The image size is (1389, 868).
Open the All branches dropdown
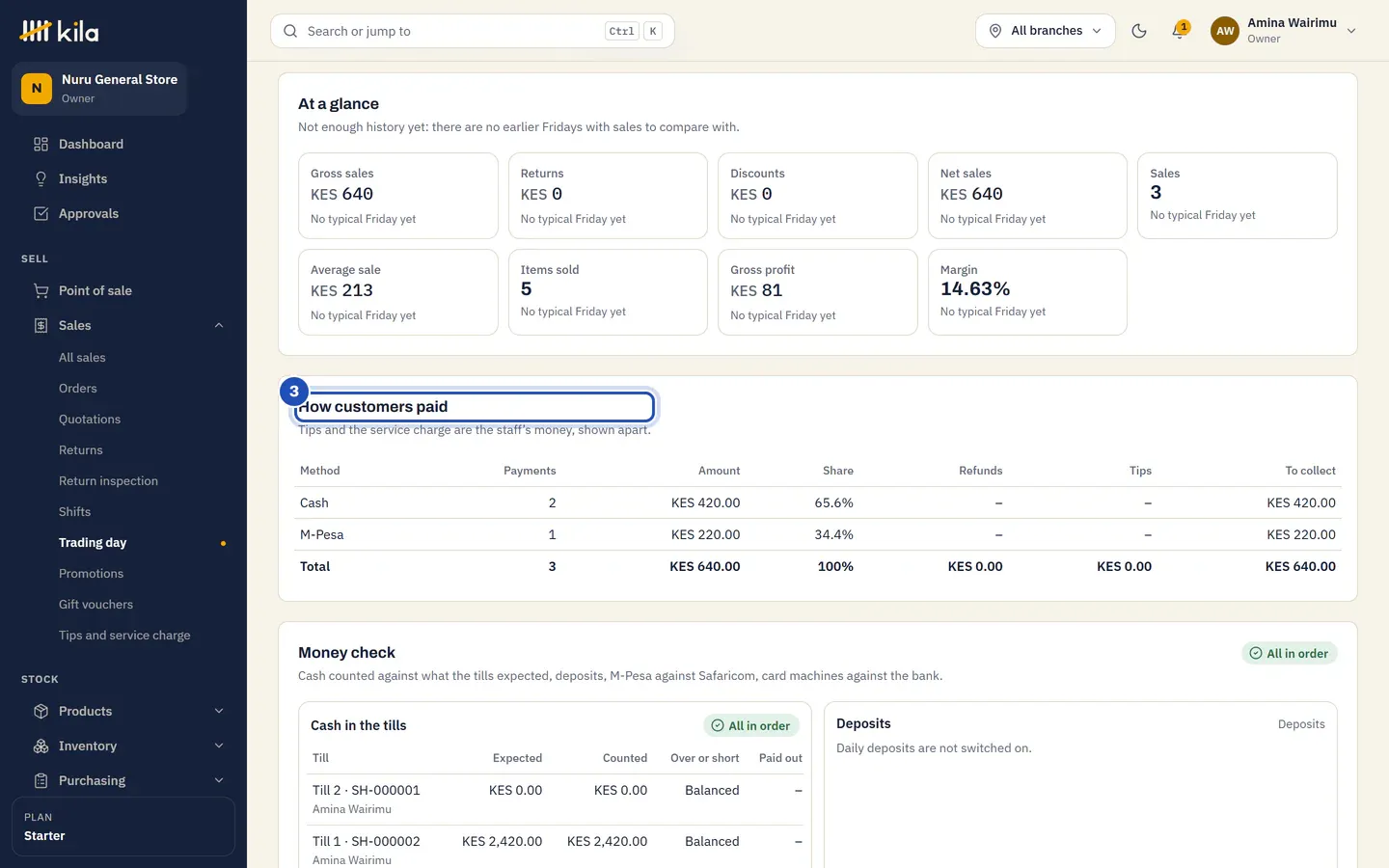click(x=1046, y=31)
